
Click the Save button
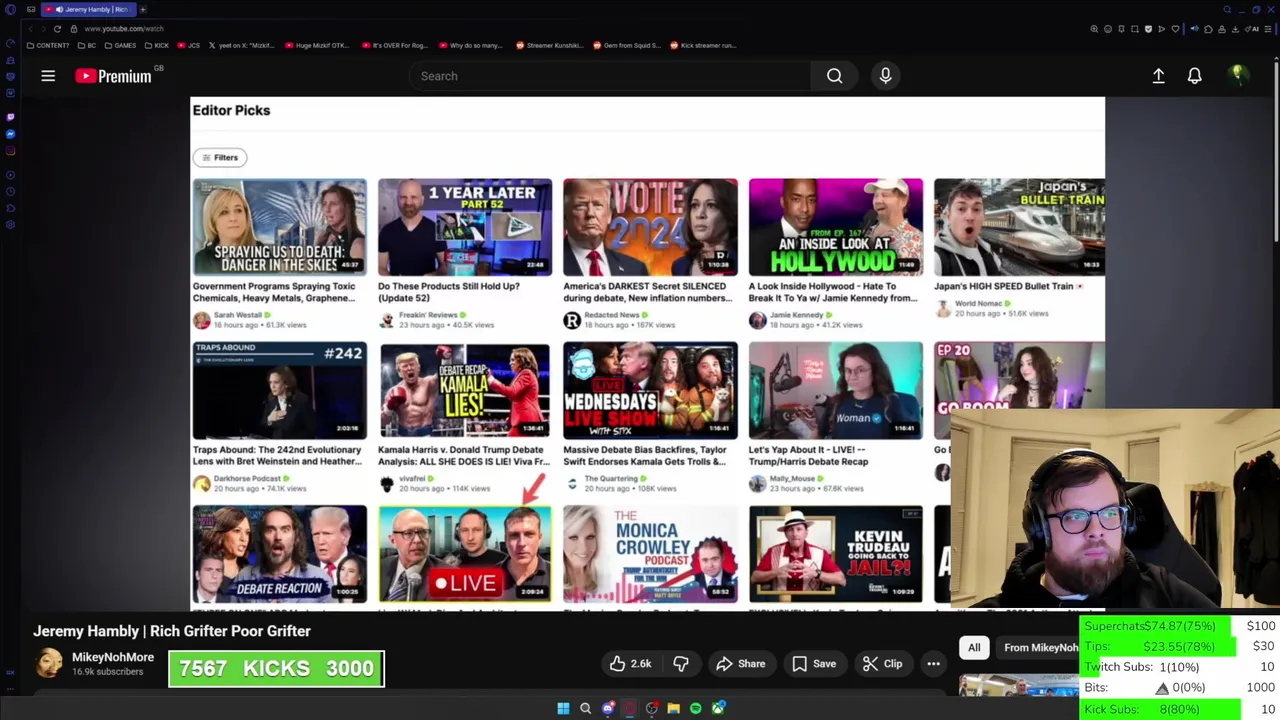point(813,664)
